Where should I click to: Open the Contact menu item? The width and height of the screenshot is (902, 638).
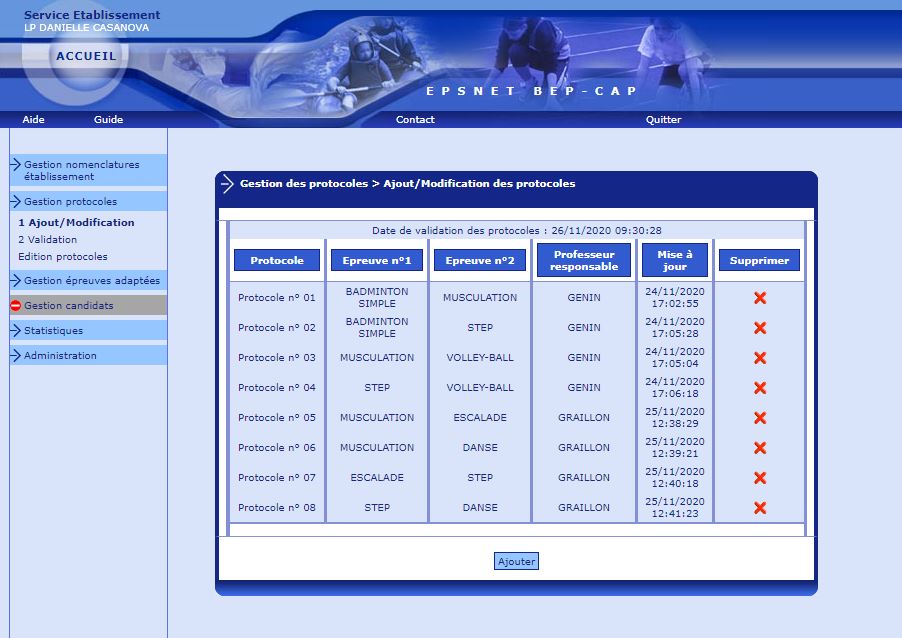point(415,120)
